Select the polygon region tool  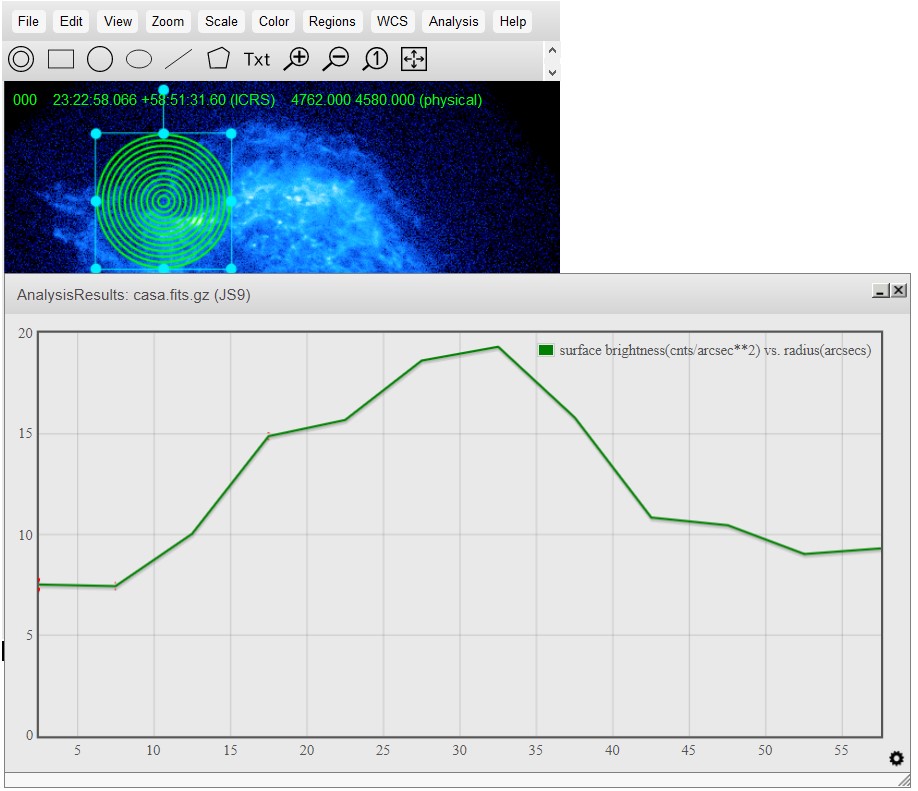218,59
